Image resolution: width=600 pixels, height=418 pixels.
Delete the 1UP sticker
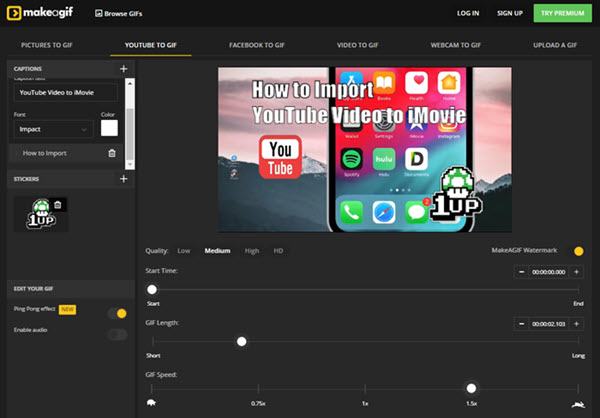[x=58, y=205]
